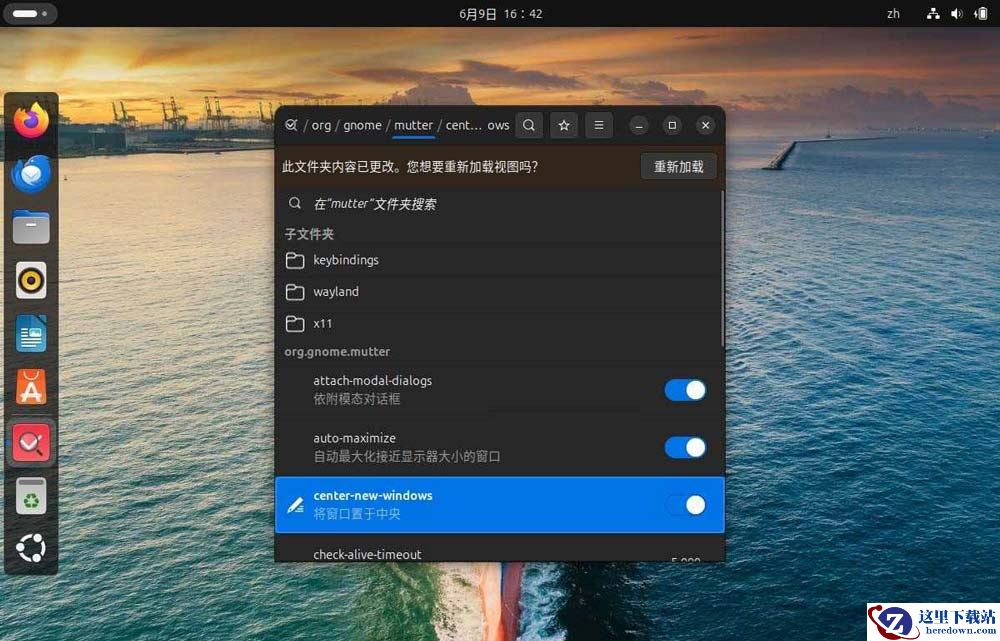The width and height of the screenshot is (1000, 641).
Task: Select the auto-maximize key name
Action: tap(354, 438)
